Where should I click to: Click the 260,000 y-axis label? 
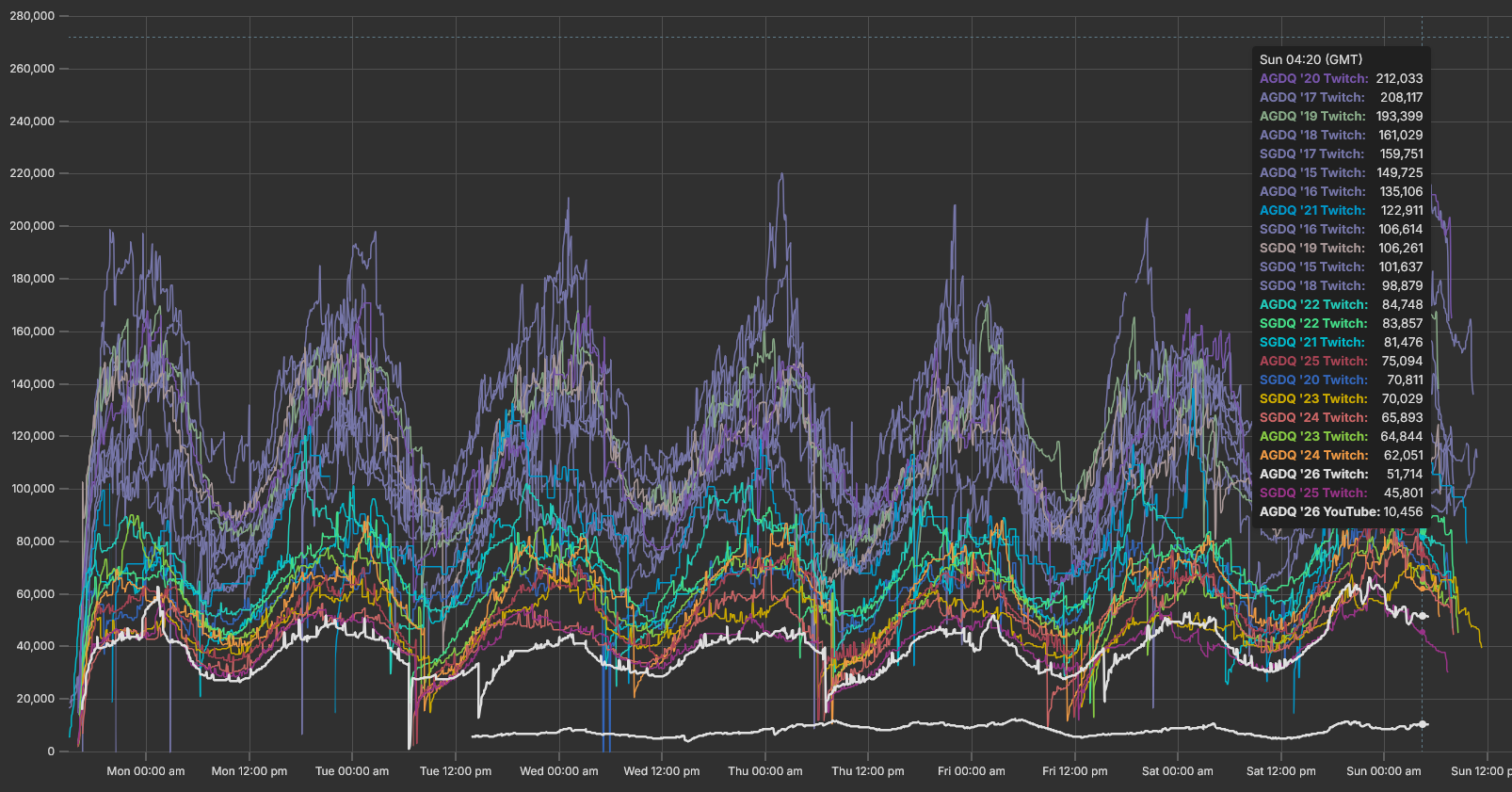click(32, 69)
